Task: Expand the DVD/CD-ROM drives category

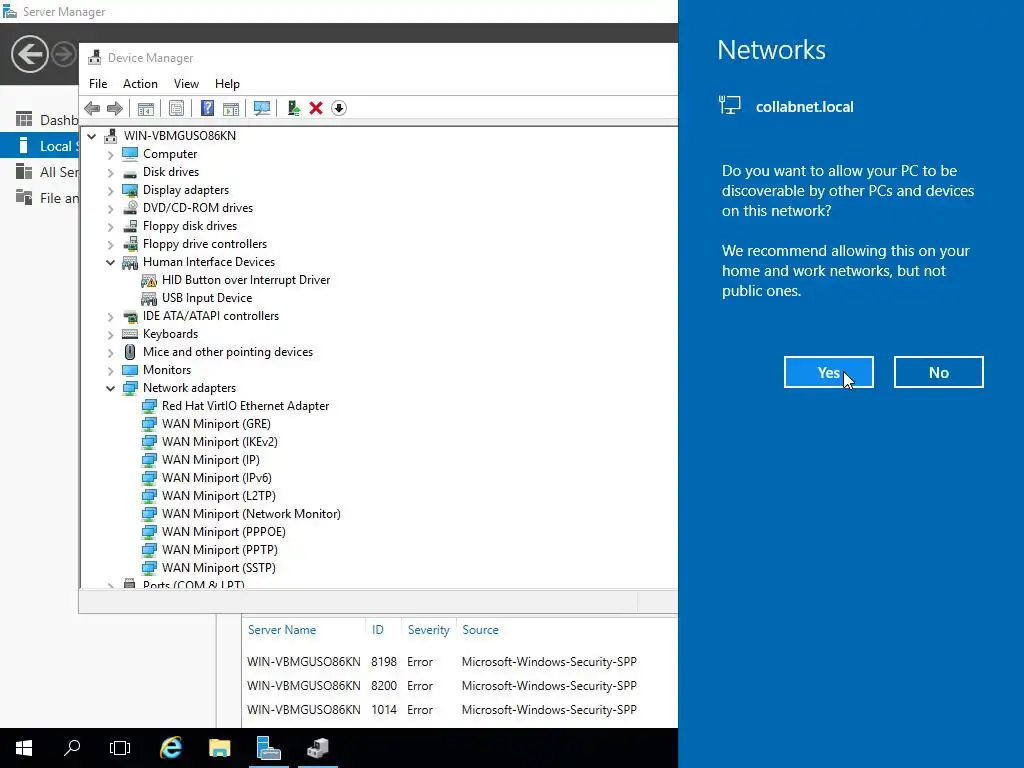Action: pyautogui.click(x=110, y=208)
